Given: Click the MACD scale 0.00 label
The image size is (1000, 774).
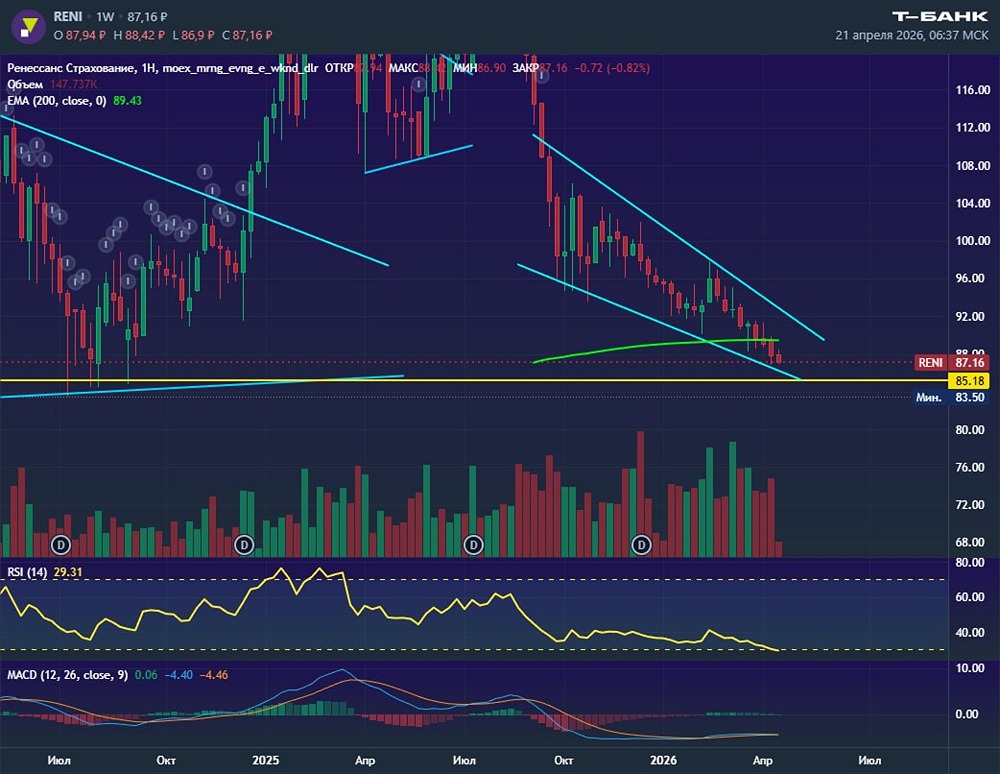Looking at the screenshot, I should [967, 714].
